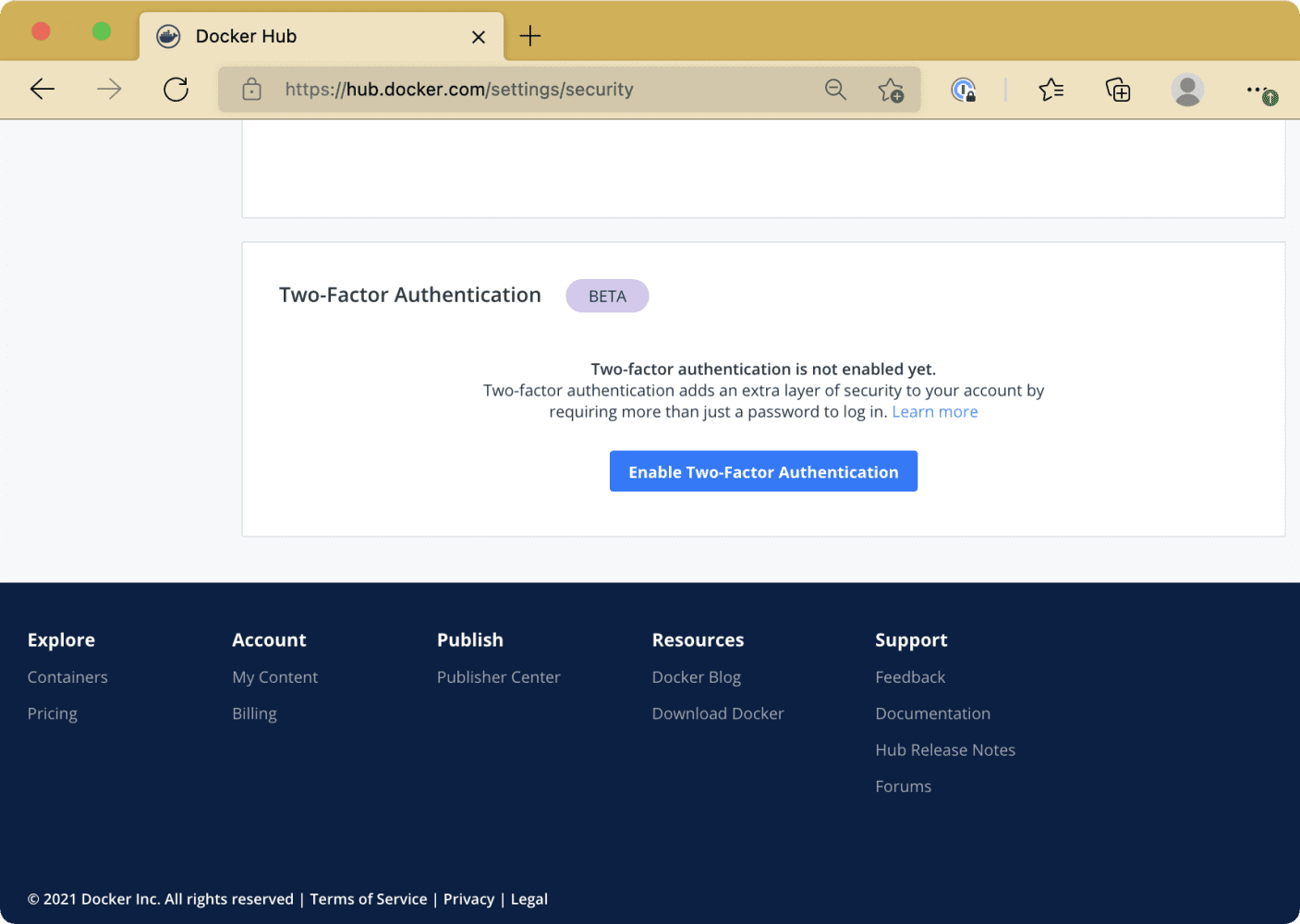1300x924 pixels.
Task: Add this page to favorites with the star-plus icon
Action: tap(891, 90)
